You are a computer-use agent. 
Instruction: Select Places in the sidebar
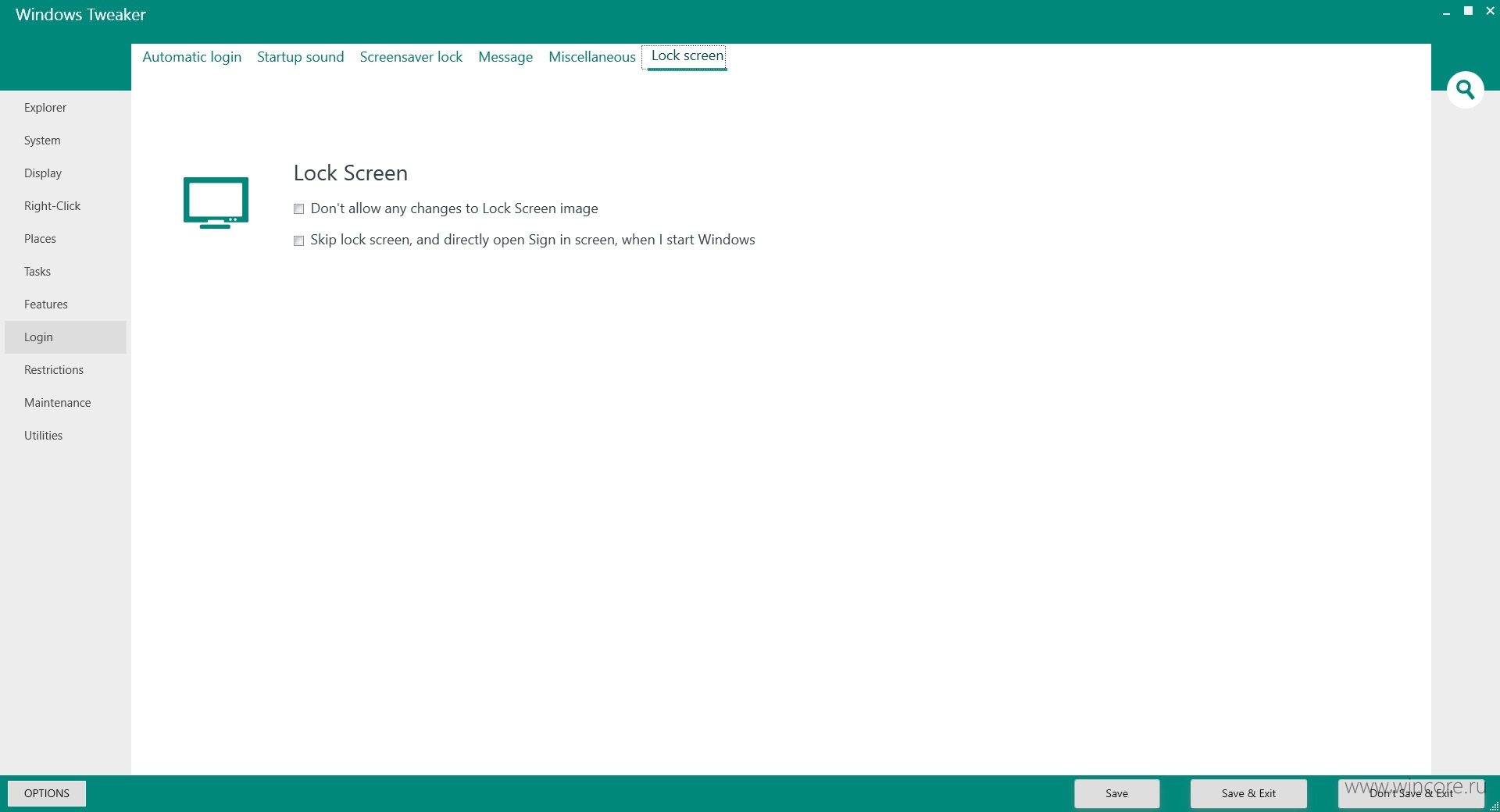point(66,239)
